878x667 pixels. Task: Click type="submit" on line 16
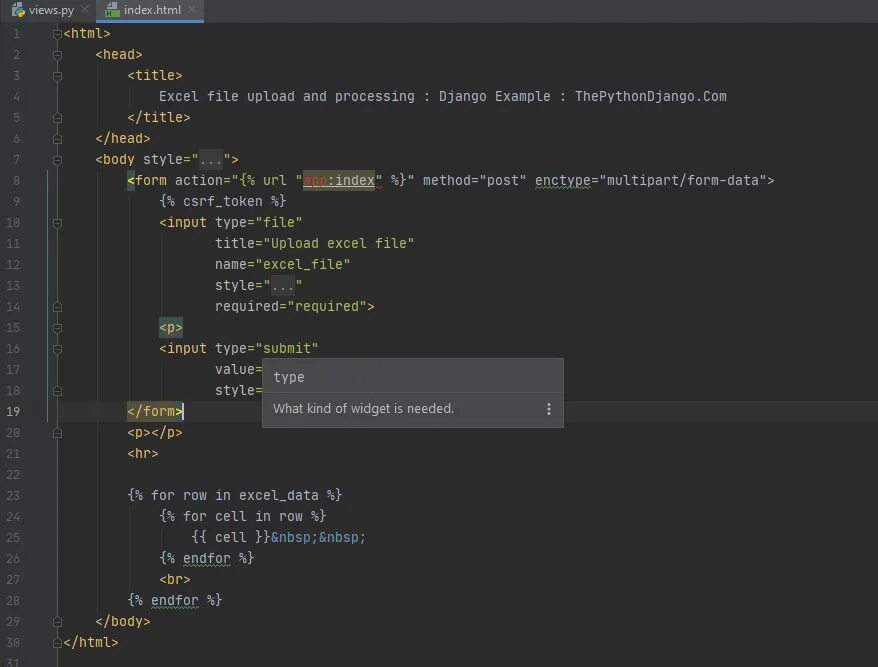(267, 348)
